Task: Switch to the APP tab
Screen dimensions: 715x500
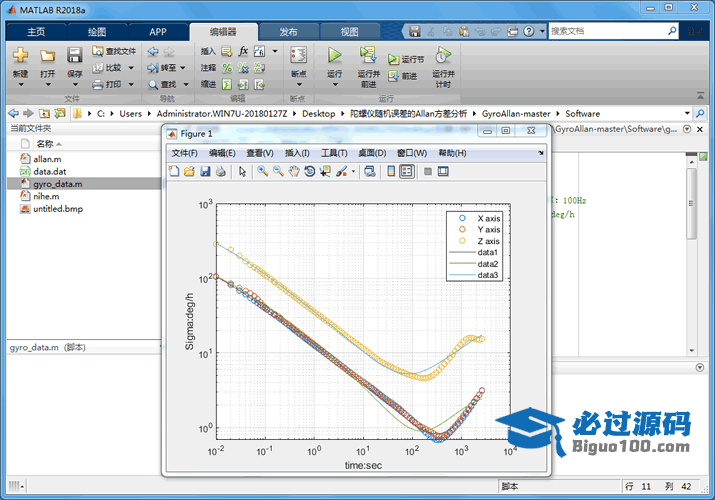Action: pos(158,31)
